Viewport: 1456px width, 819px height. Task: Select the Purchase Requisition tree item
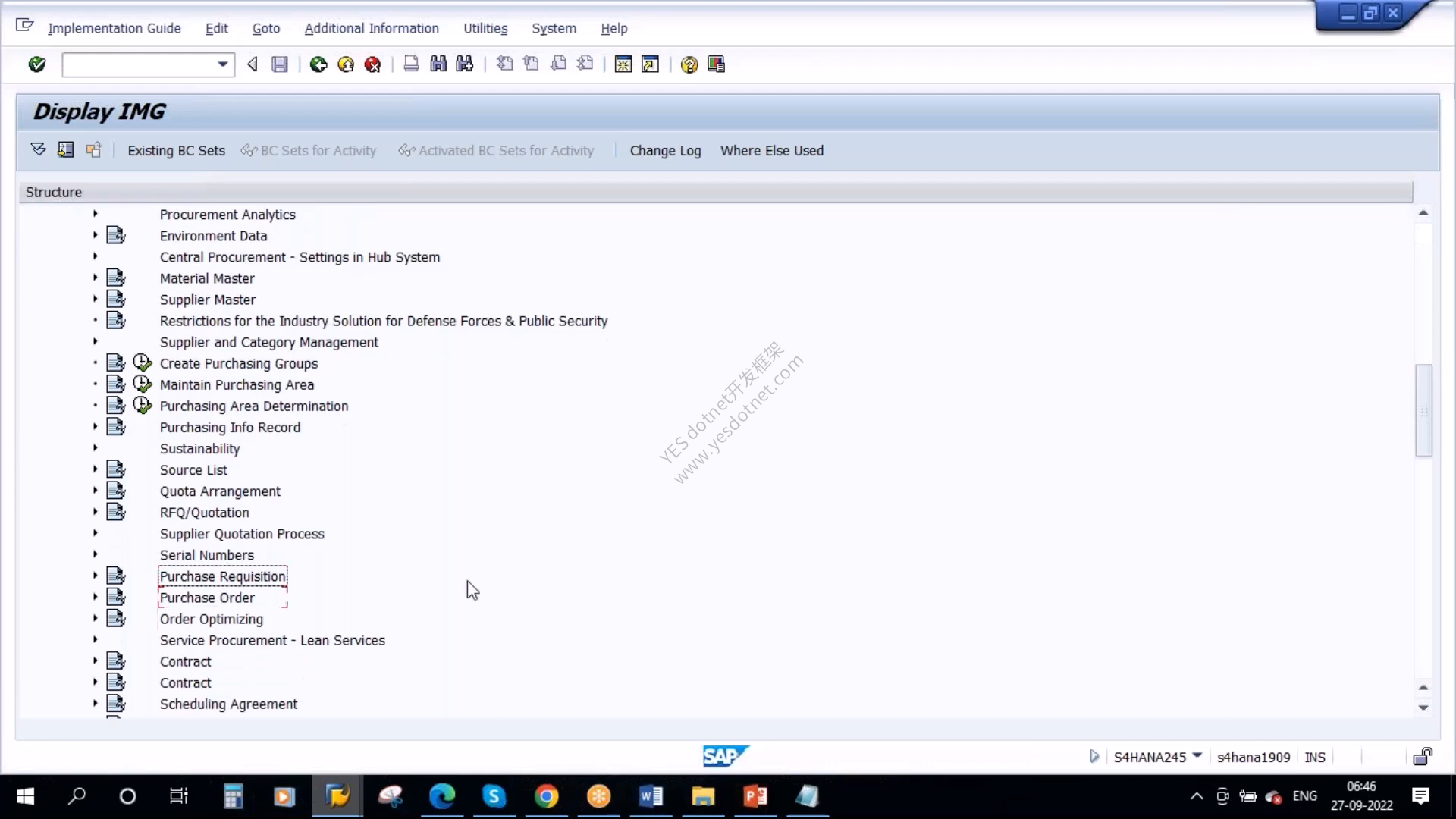click(223, 576)
